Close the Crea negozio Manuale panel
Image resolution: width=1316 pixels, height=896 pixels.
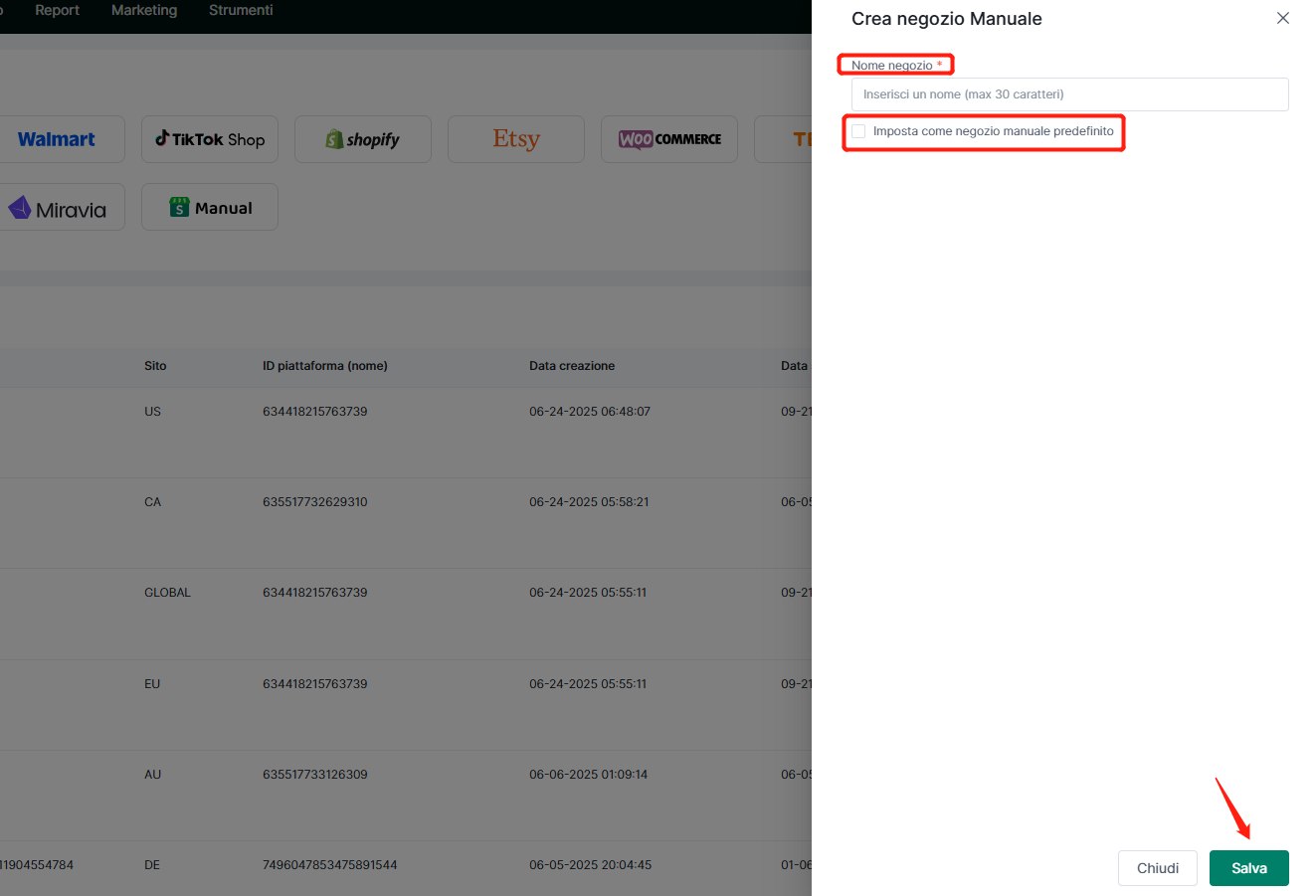pos(1283,18)
